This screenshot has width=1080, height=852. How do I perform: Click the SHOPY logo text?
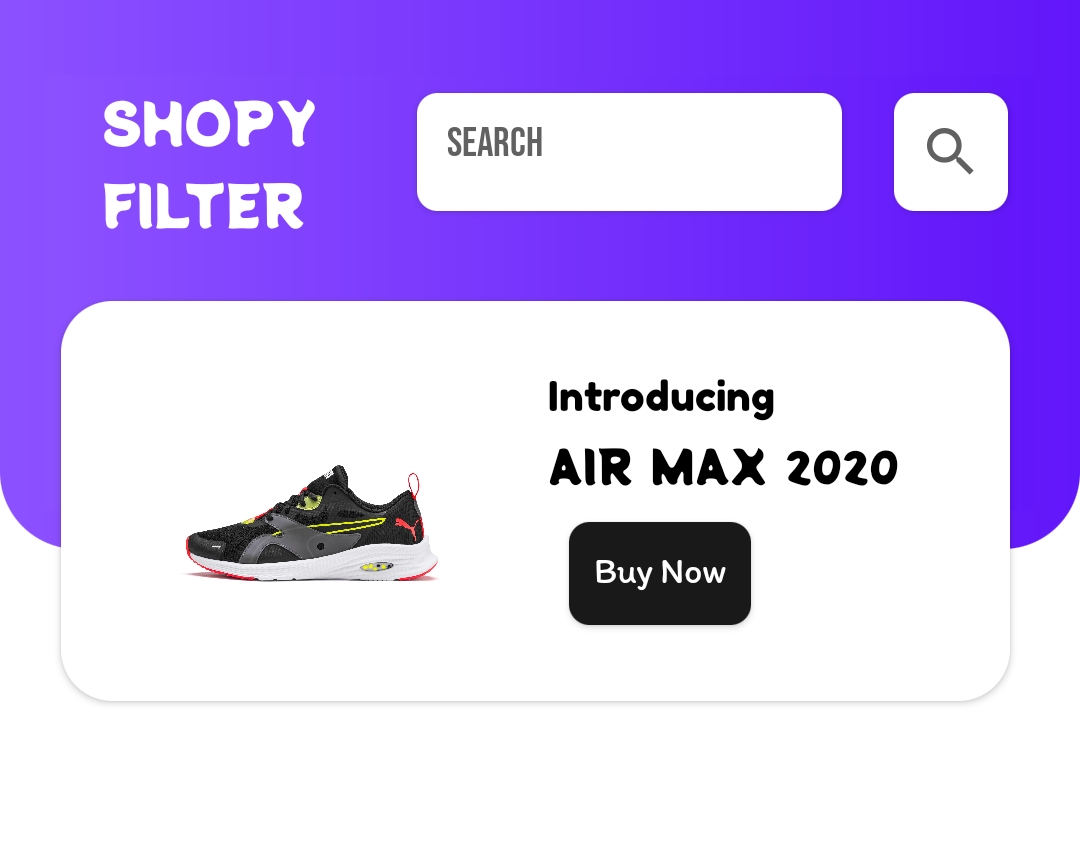pyautogui.click(x=209, y=124)
